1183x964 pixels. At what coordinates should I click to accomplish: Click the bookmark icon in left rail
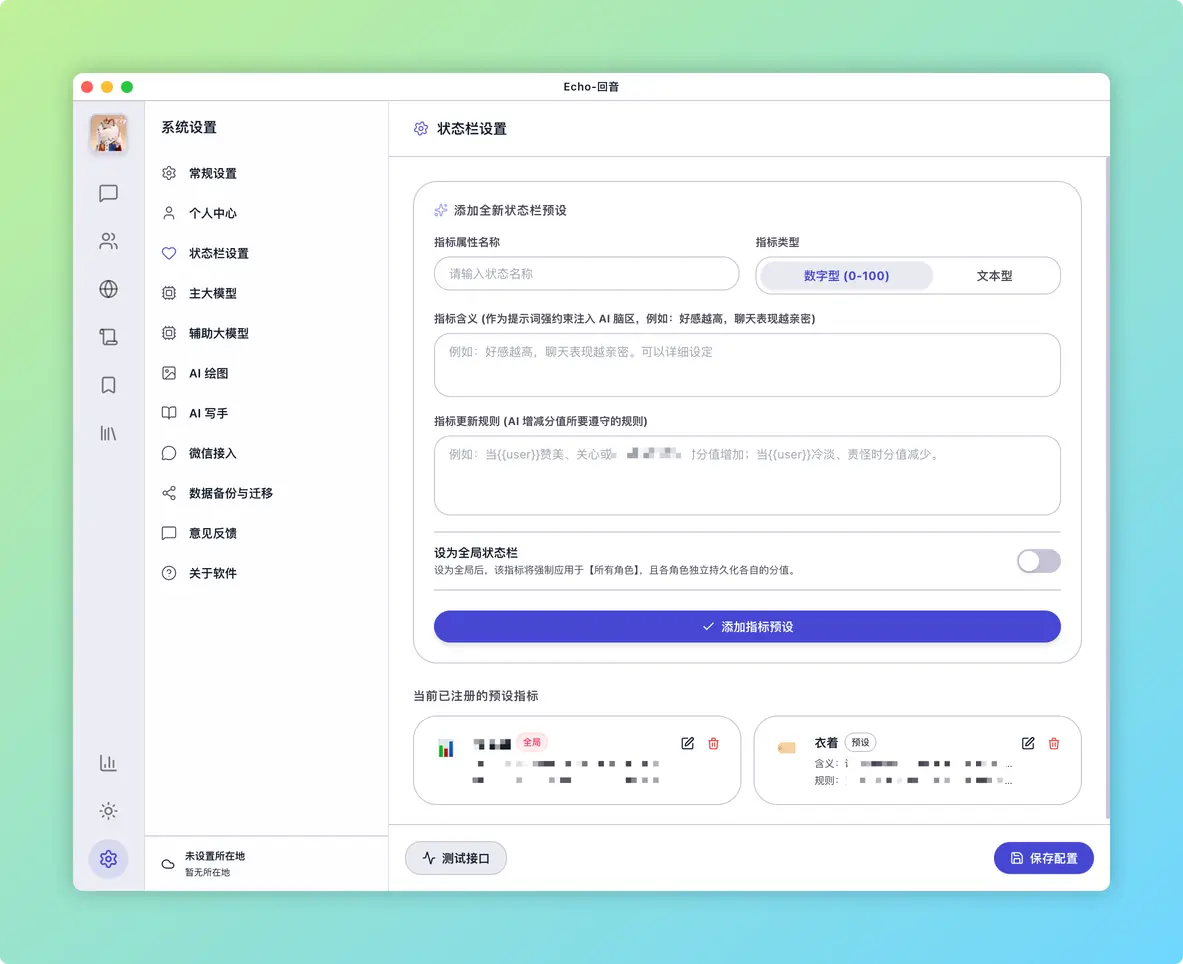coord(108,385)
